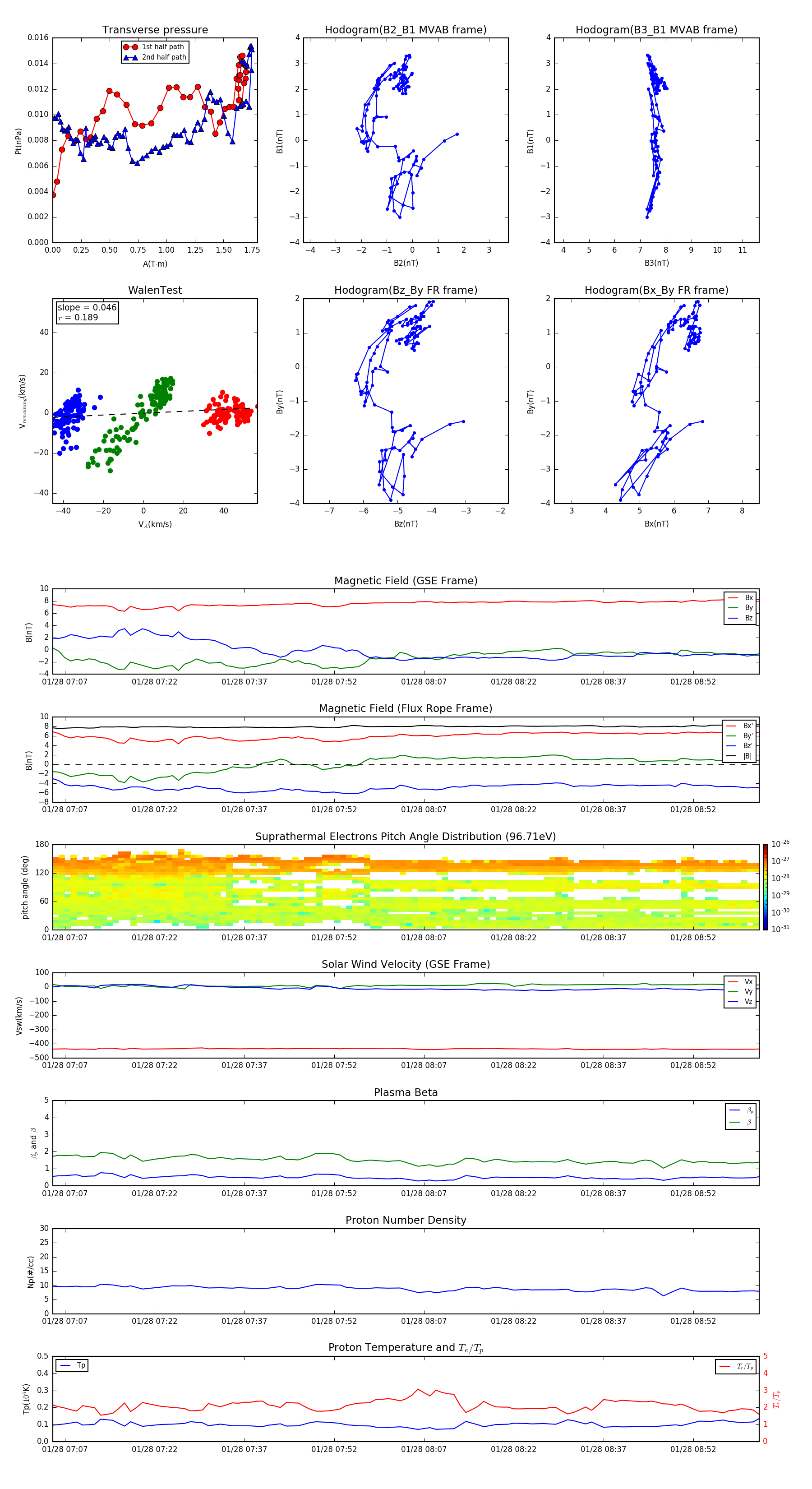Click 'Suprathermal Electrons Pitch Angle Distribution' title
The image size is (812, 1489).
406,837
